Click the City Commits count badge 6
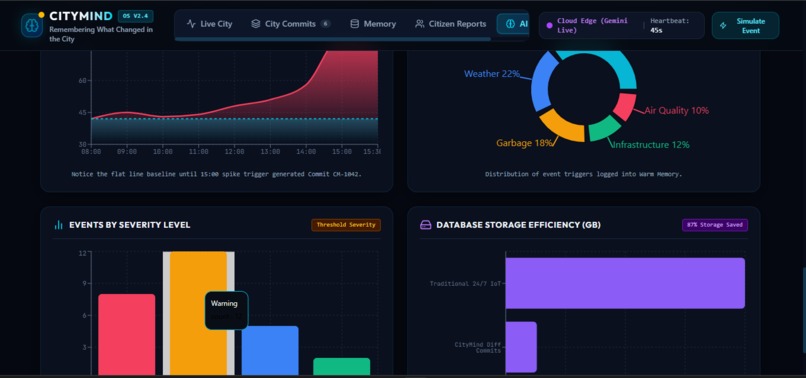The height and width of the screenshot is (378, 806). click(325, 24)
